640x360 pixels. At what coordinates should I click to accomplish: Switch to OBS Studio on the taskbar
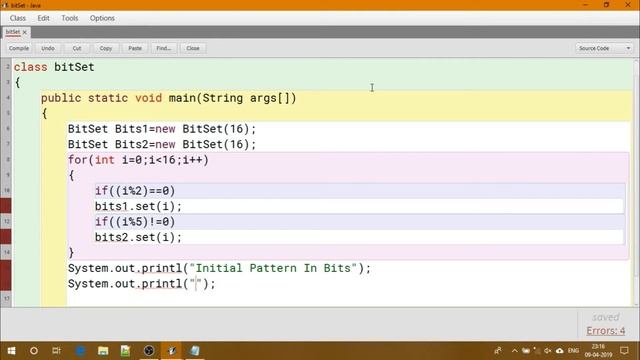pyautogui.click(x=149, y=351)
